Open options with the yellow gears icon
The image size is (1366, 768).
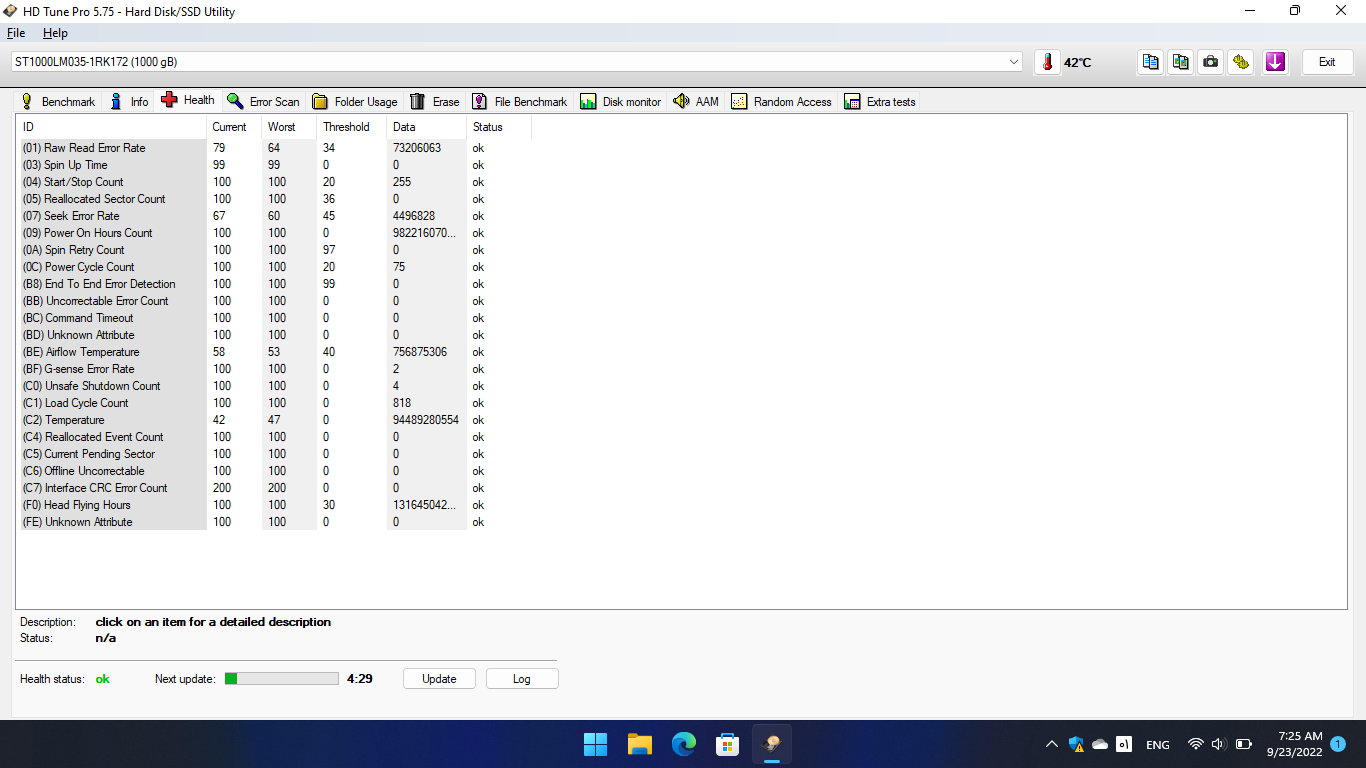coord(1241,62)
